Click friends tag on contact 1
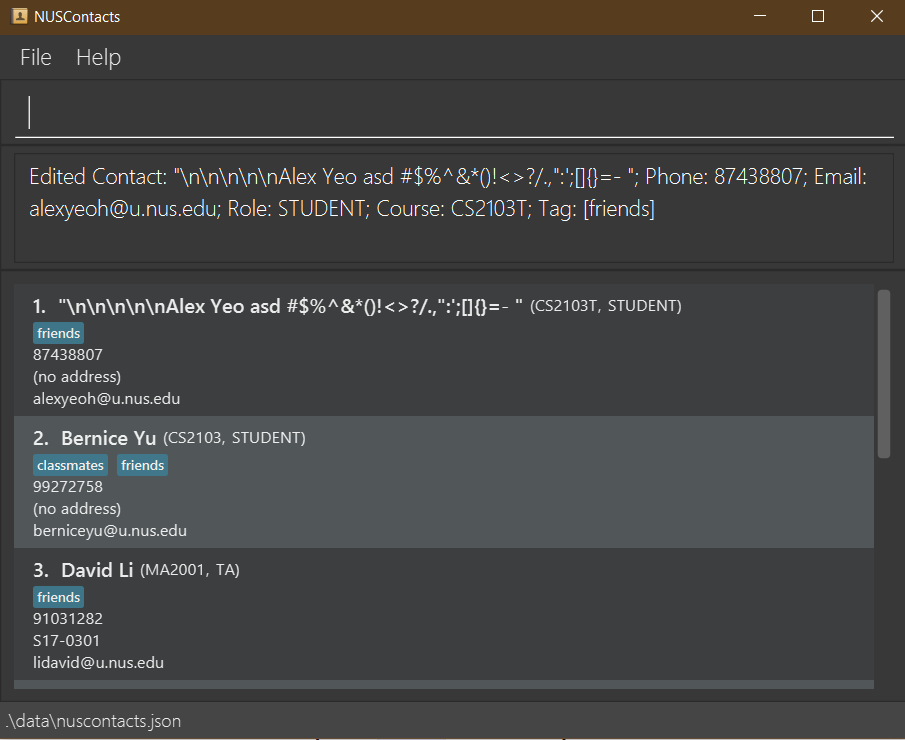 (x=58, y=333)
